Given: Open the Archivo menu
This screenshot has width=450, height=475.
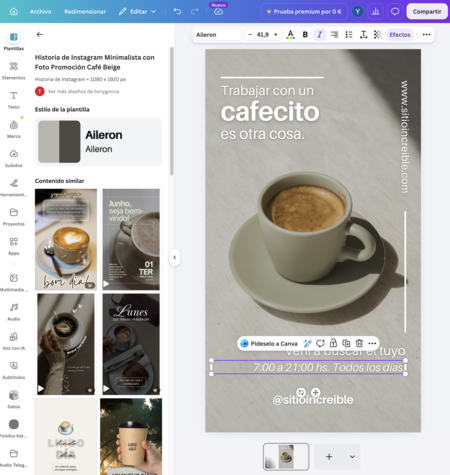Looking at the screenshot, I should [41, 12].
